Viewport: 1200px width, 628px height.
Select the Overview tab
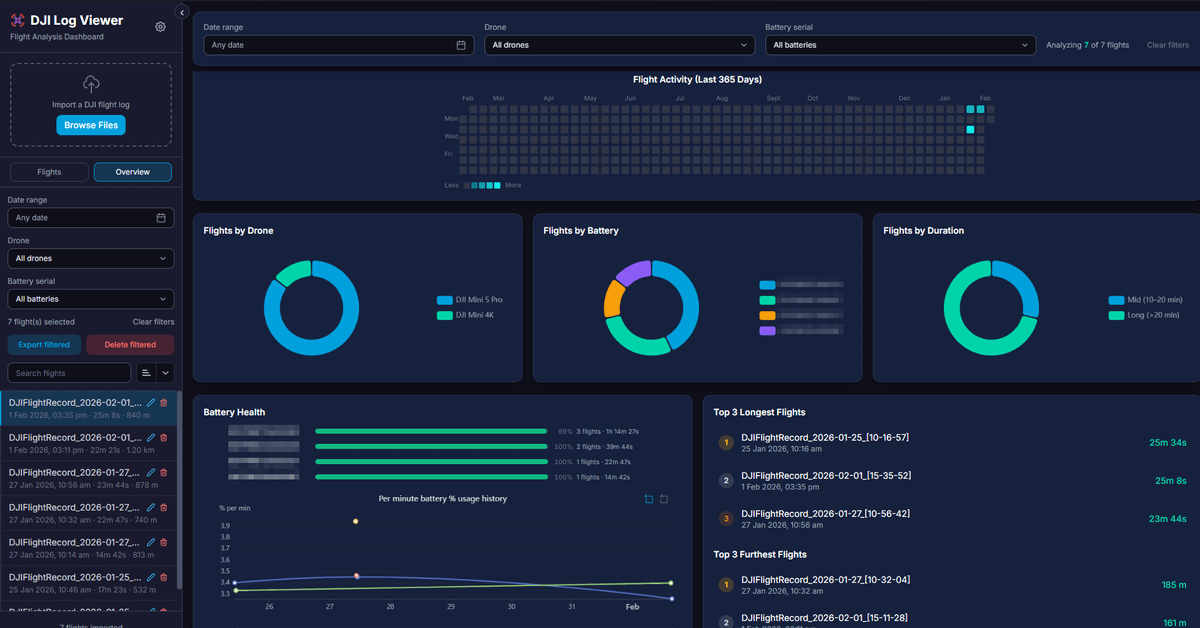coord(132,172)
